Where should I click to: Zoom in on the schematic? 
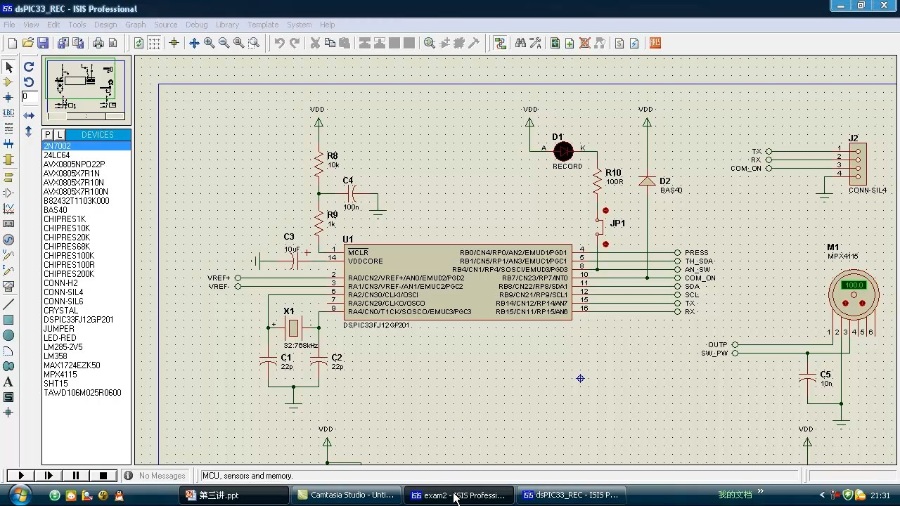coord(209,43)
